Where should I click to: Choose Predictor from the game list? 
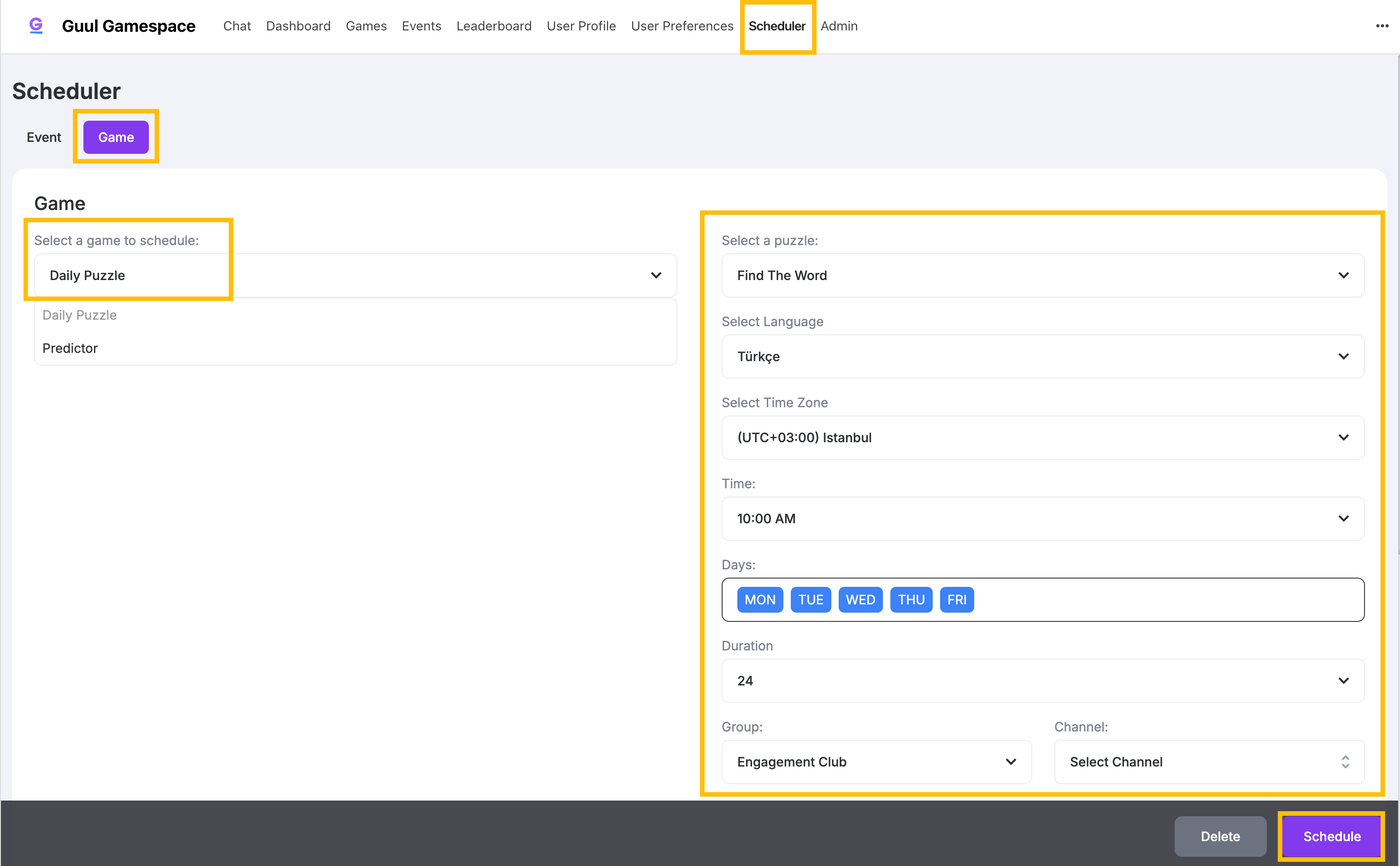[x=70, y=348]
